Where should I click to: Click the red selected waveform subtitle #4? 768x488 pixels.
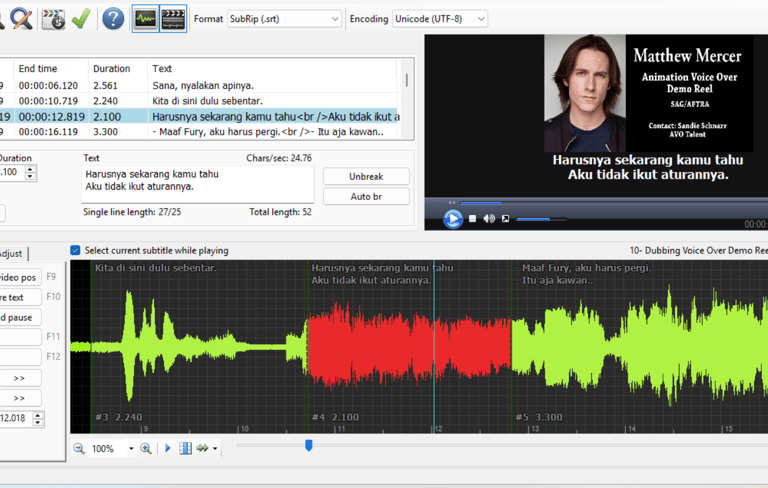(x=409, y=346)
